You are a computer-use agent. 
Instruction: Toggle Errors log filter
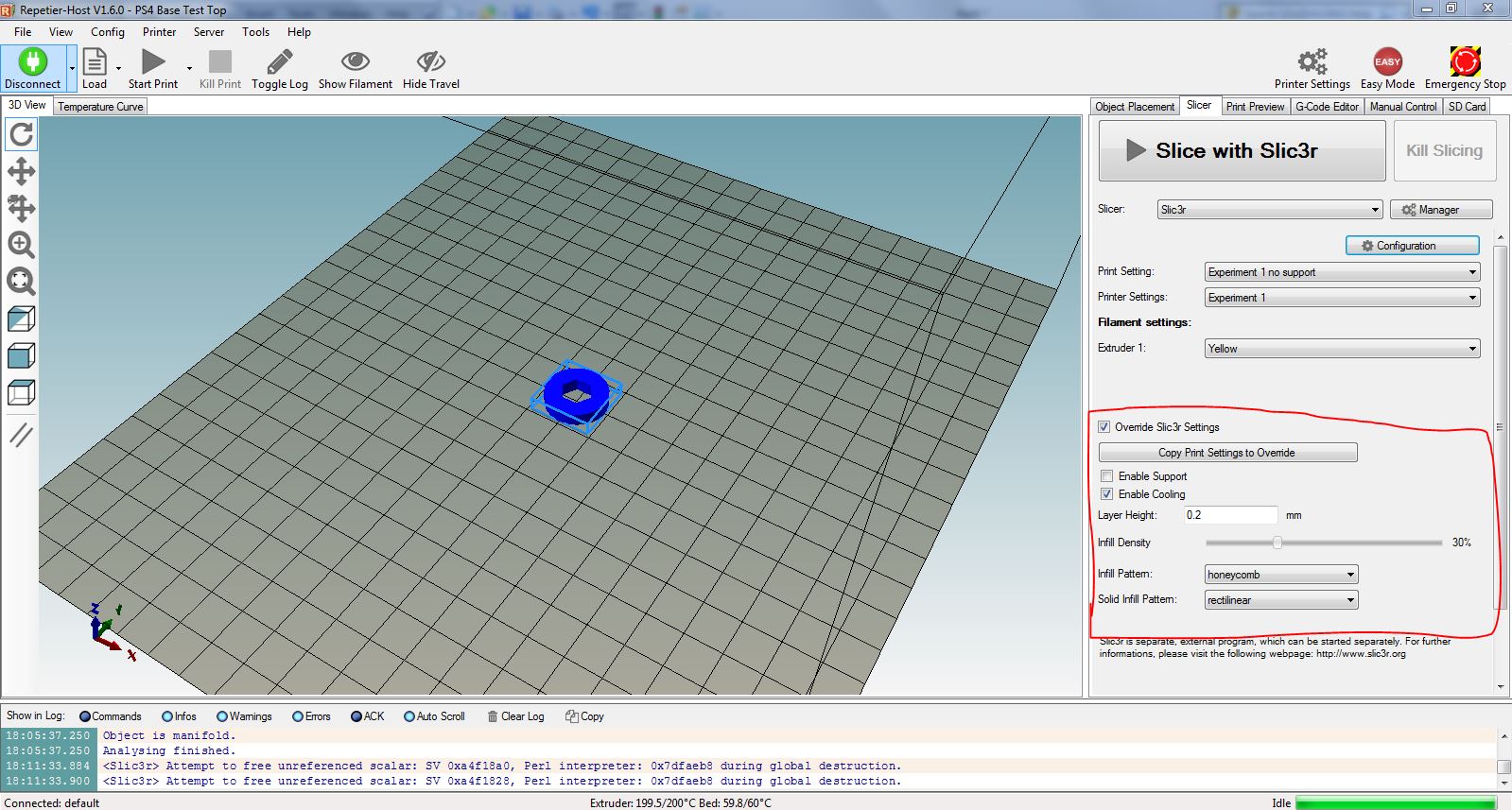[298, 716]
